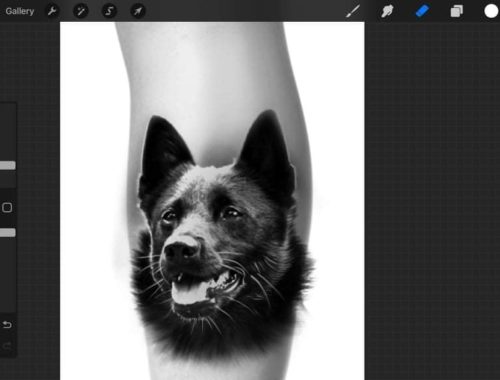Open the Adjustments magic wand menu
Viewport: 500px width, 380px height.
[81, 11]
